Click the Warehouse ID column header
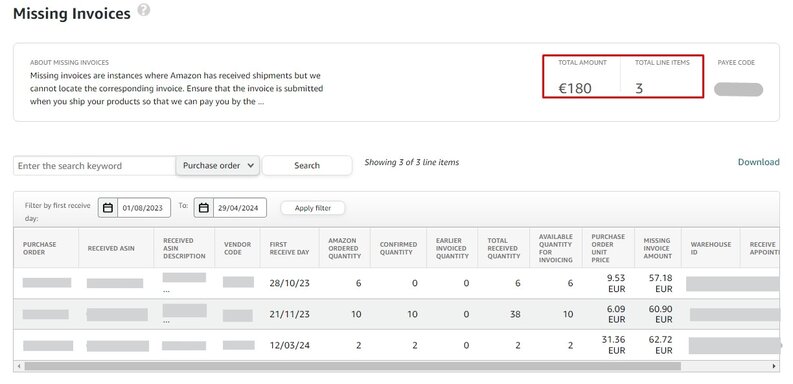This screenshot has height=384, width=793. point(711,248)
